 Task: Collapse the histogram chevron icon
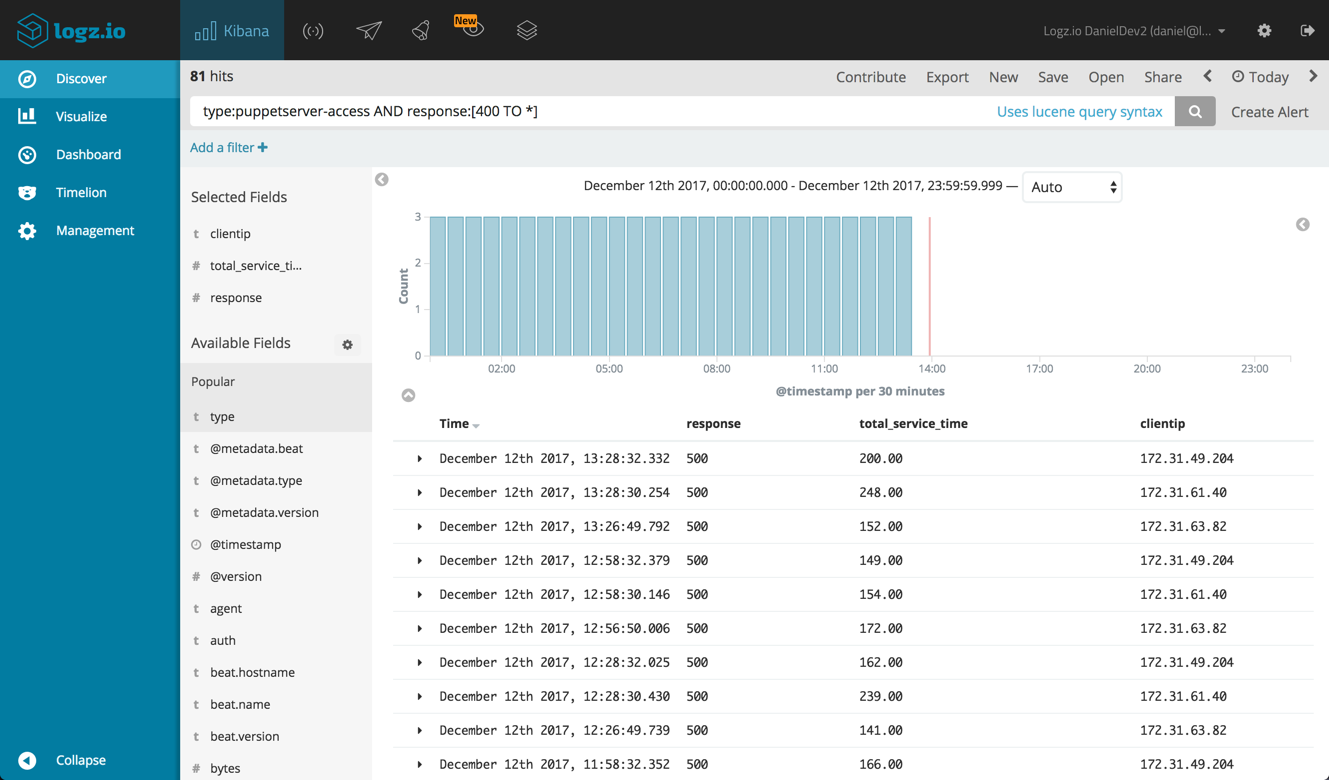pyautogui.click(x=408, y=396)
